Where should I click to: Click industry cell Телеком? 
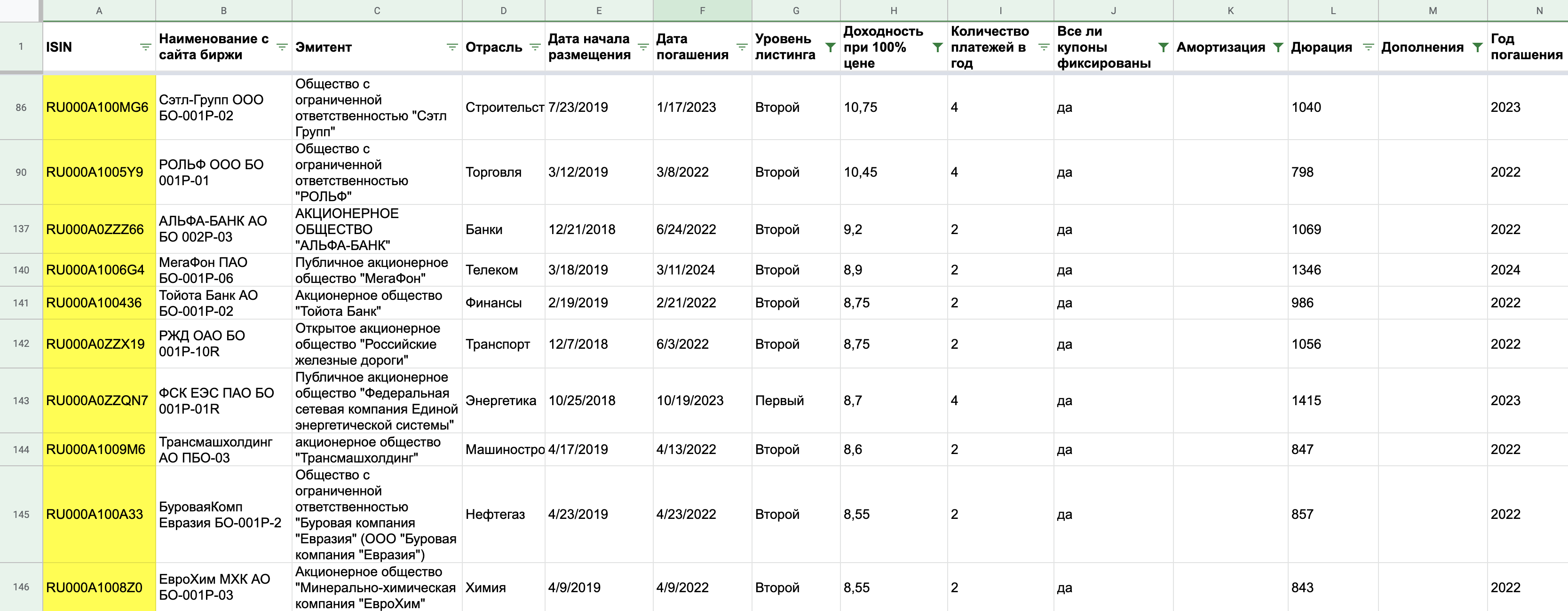(503, 270)
